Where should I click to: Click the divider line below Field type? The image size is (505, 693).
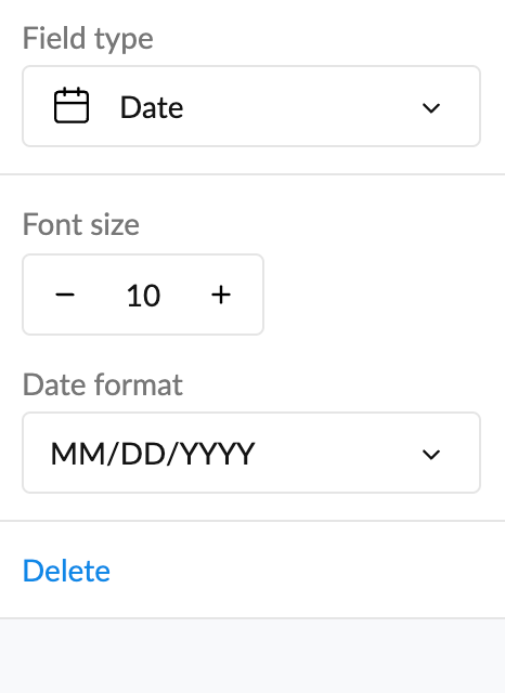252,175
